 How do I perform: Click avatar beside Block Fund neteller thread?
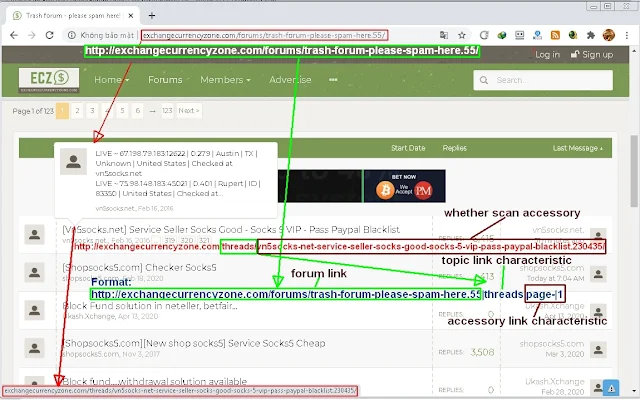click(35, 310)
